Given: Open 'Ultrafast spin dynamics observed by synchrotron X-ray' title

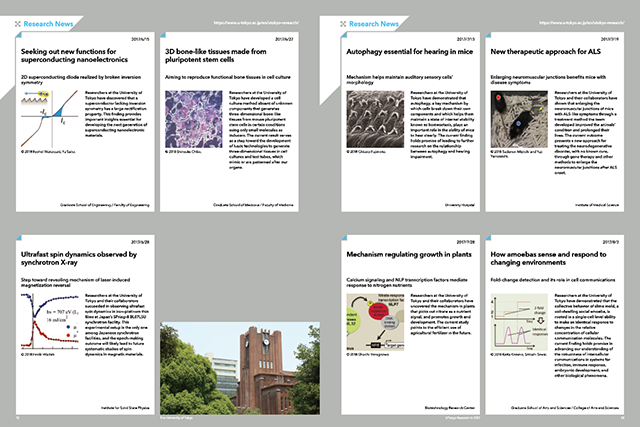Looking at the screenshot, I should 79,258.
